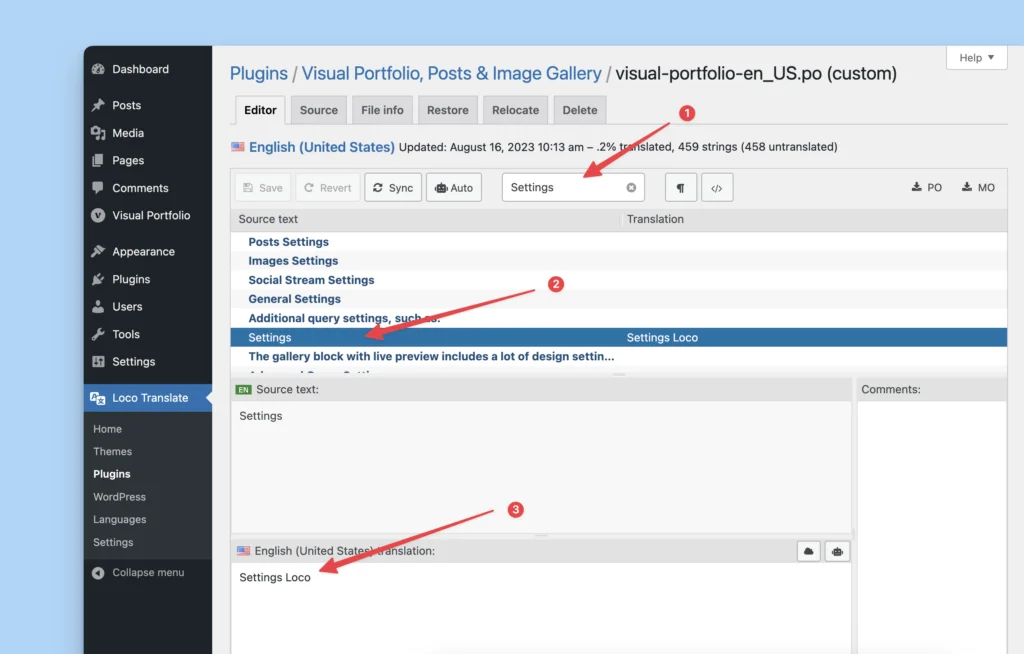Click the Settings sliders icon in sidebar
This screenshot has height=654, width=1024.
[98, 362]
